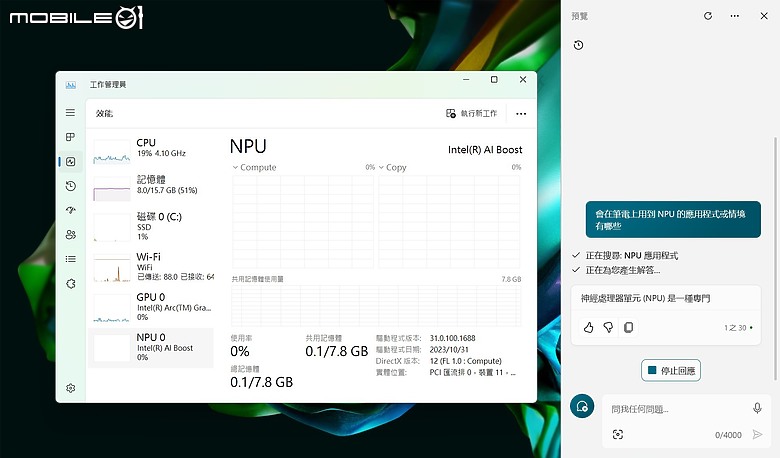Click driver version value 31.0.100.1688
The image size is (780, 458).
coord(452,338)
